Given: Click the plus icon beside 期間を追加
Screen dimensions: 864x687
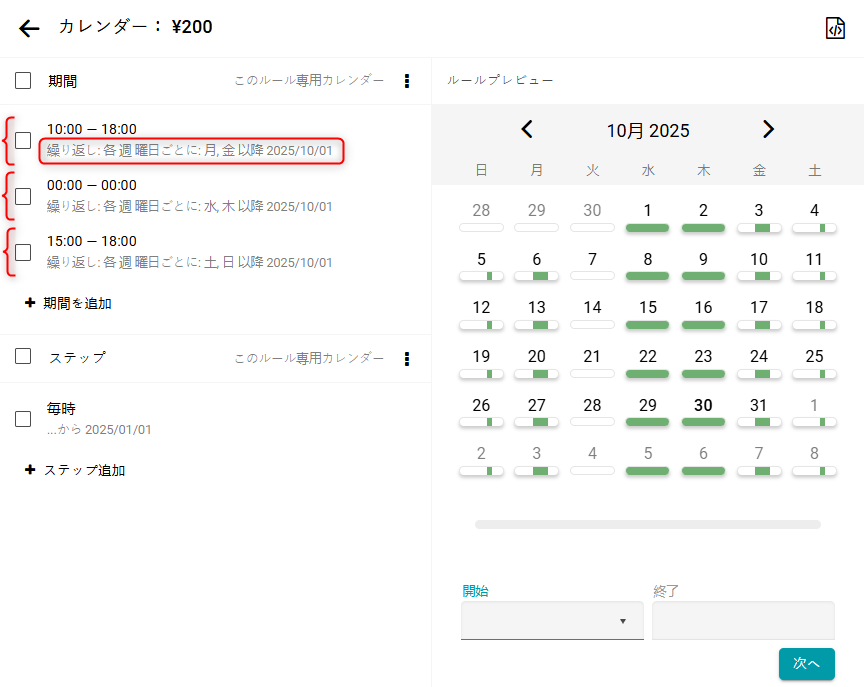Looking at the screenshot, I should (30, 303).
